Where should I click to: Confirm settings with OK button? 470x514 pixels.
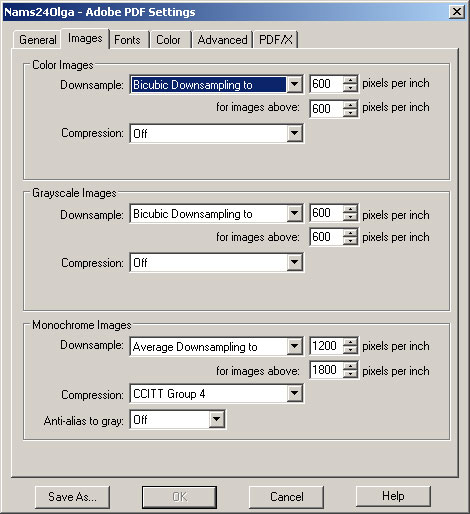click(179, 497)
